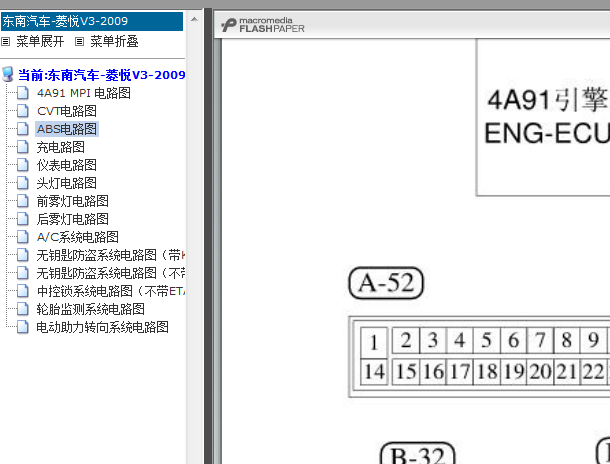Screen dimensions: 610x464
Task: Click the sidebar scroll-up arrow
Action: point(194,19)
